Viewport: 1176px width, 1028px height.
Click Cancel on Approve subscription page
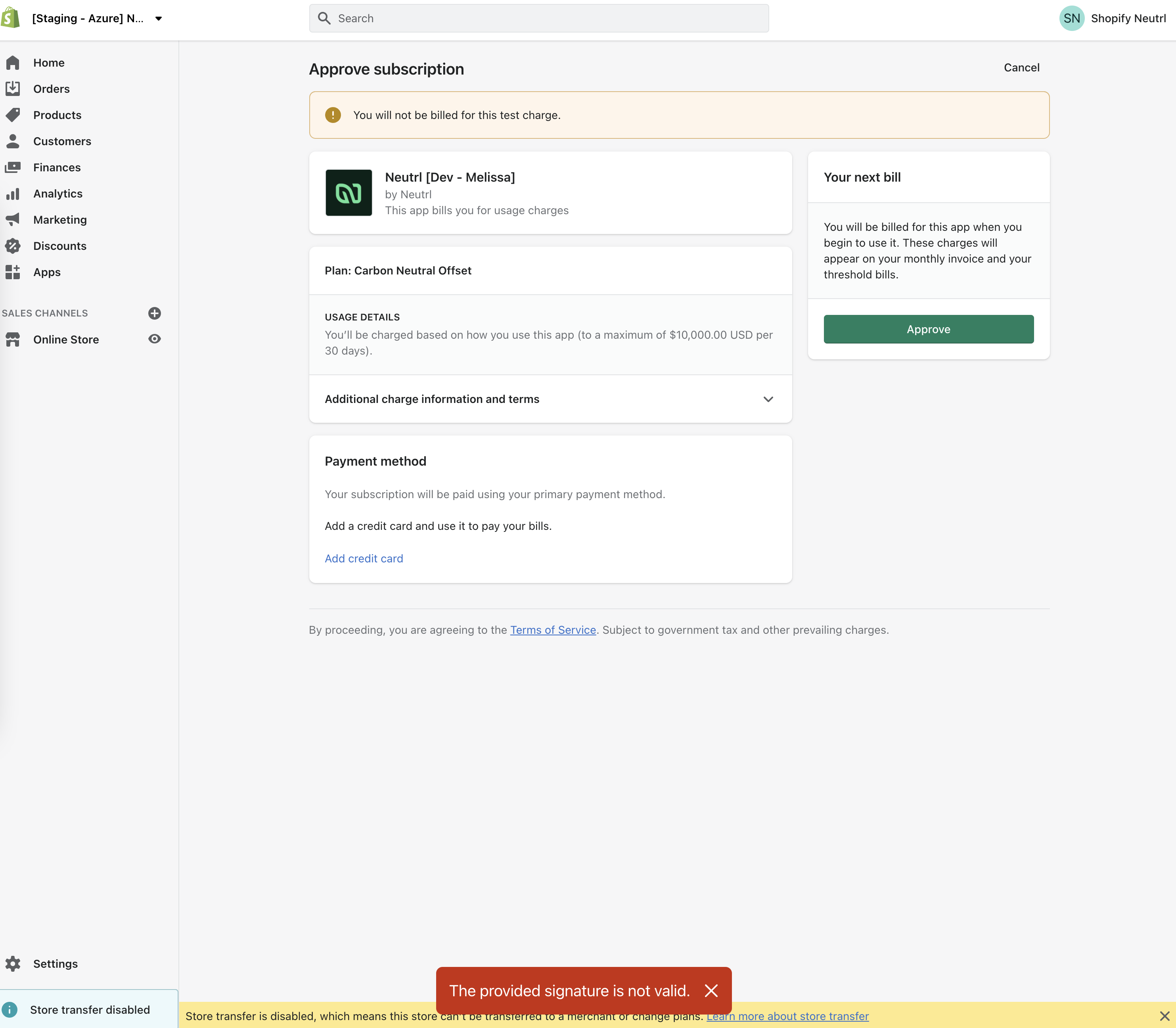click(x=1021, y=68)
